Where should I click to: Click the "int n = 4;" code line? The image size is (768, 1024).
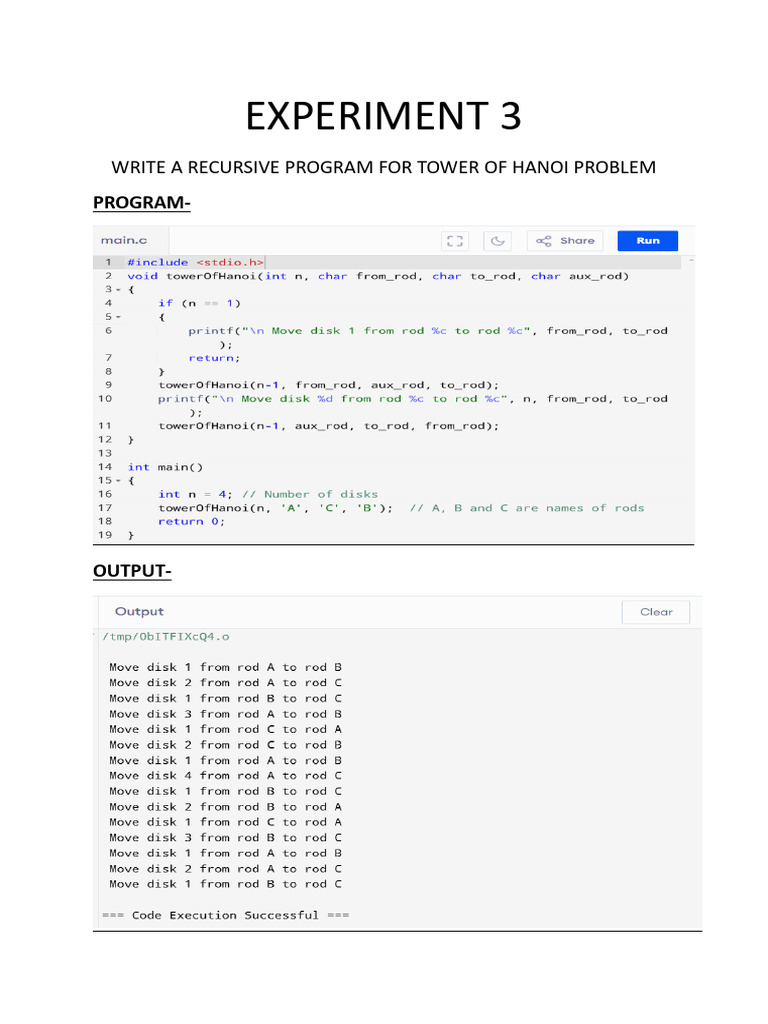pos(195,494)
